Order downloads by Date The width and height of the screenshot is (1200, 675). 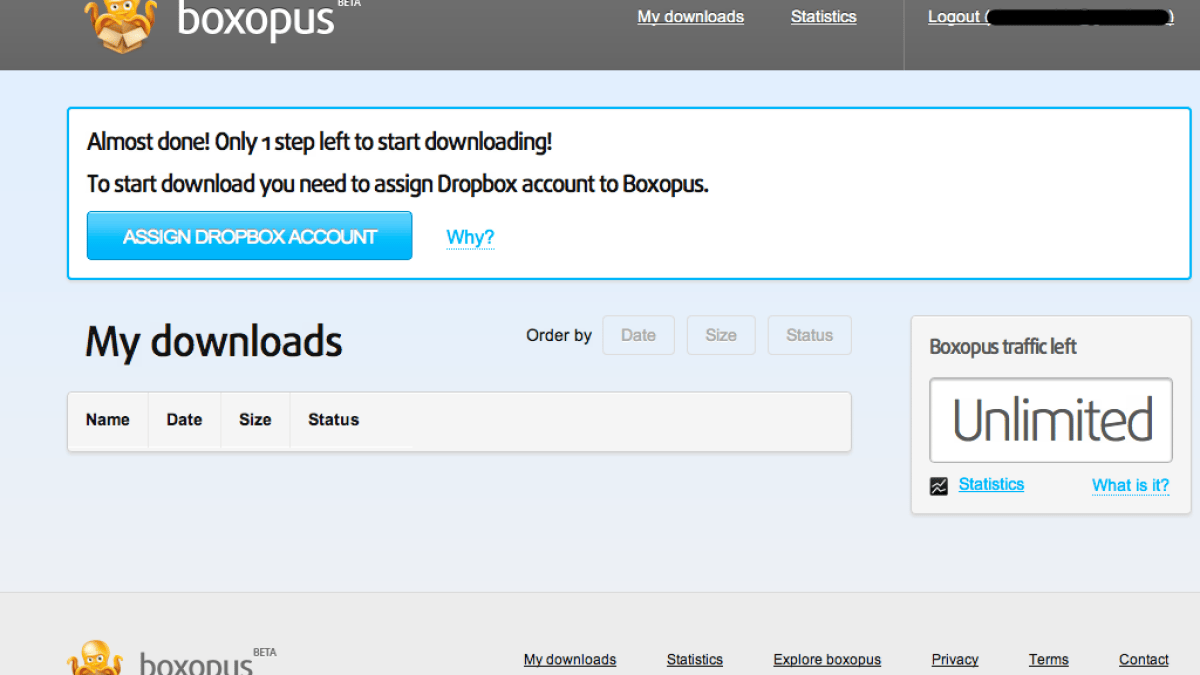638,335
